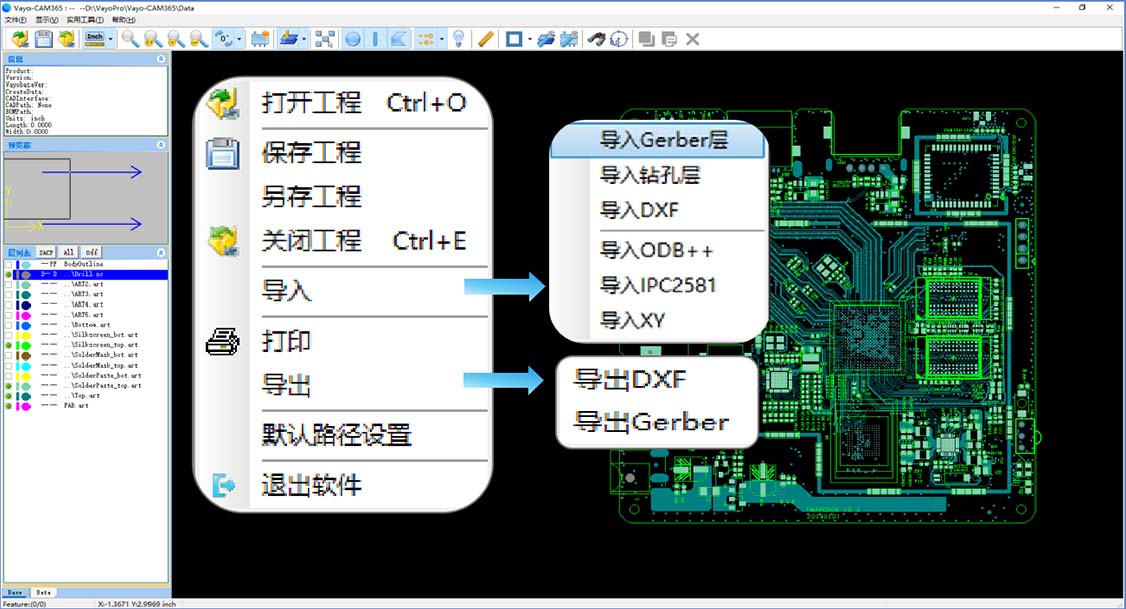Screen dimensions: 1126x609
Task: Enable the SolderMask_bot.art layer checkbox
Action: [9, 355]
